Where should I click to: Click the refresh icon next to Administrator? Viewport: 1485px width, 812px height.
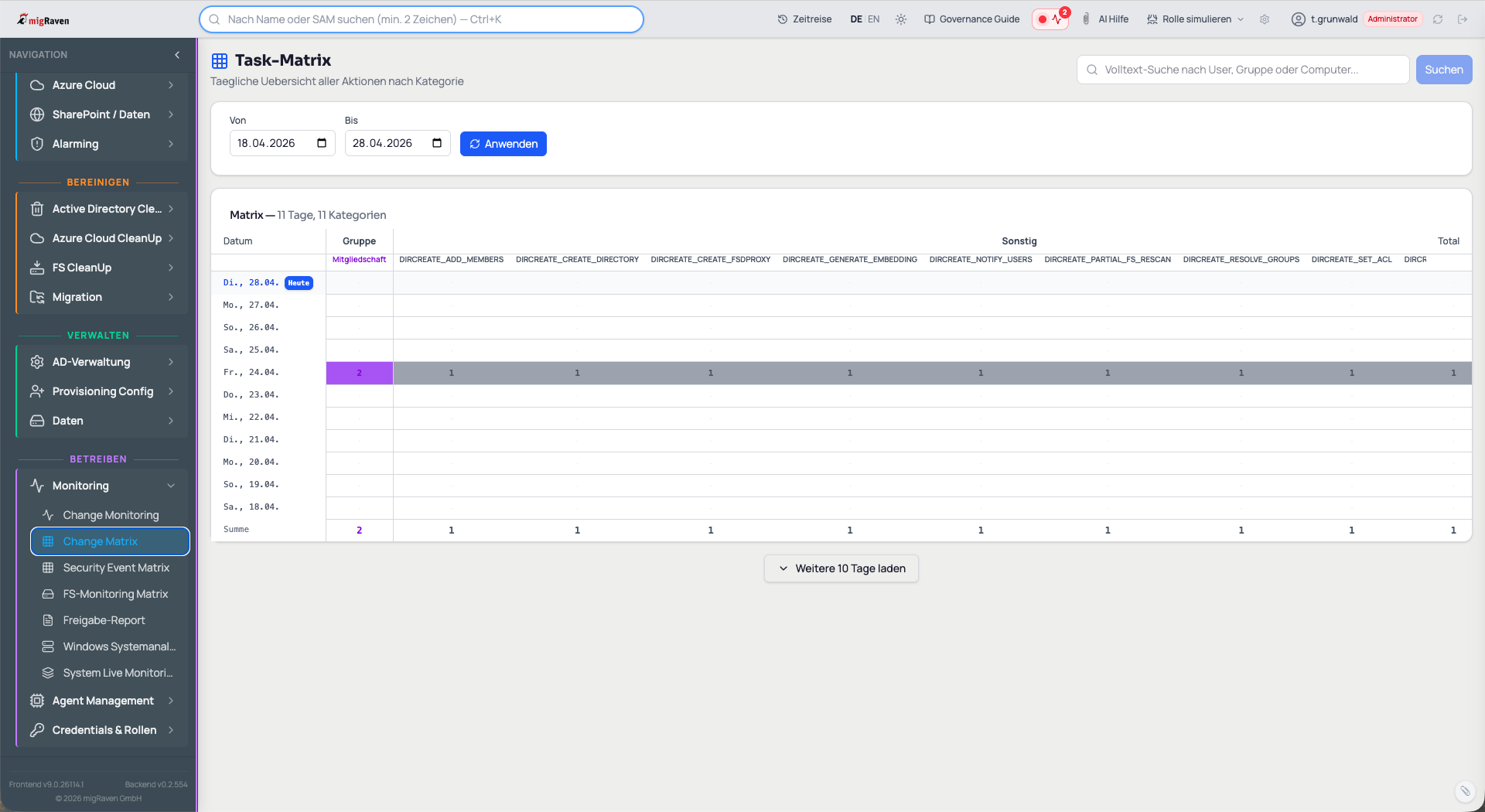point(1438,19)
